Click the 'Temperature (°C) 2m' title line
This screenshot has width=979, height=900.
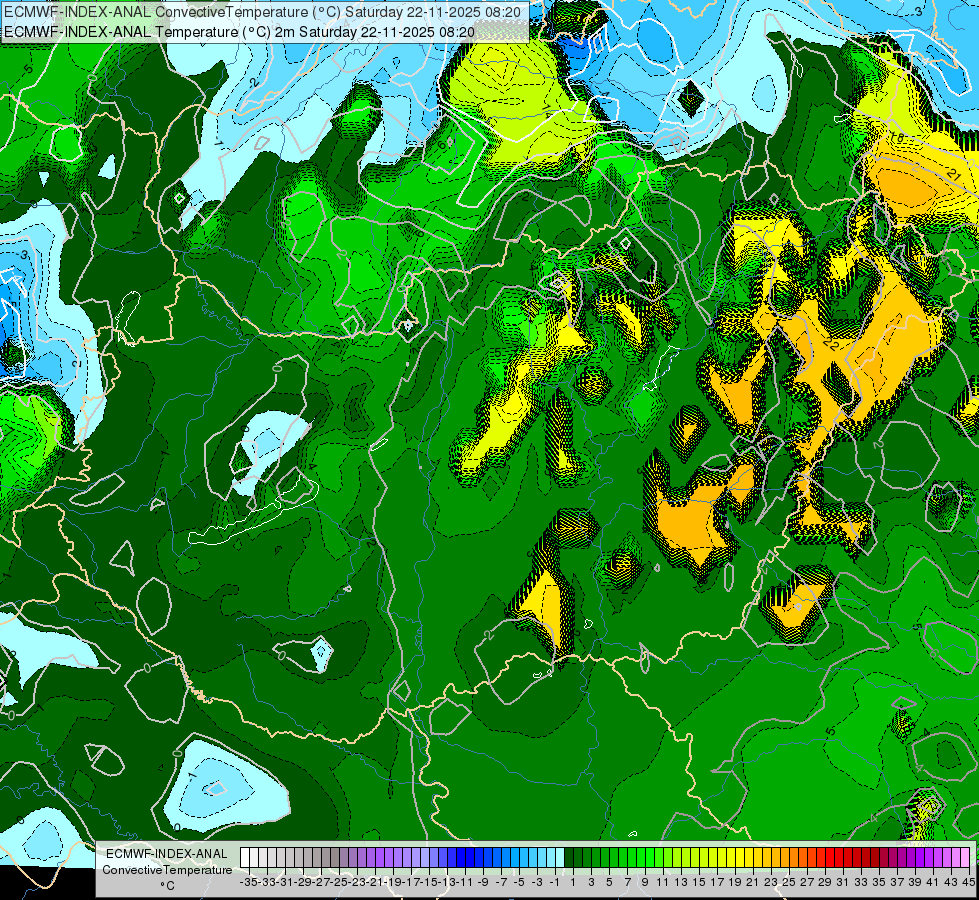[x=239, y=32]
